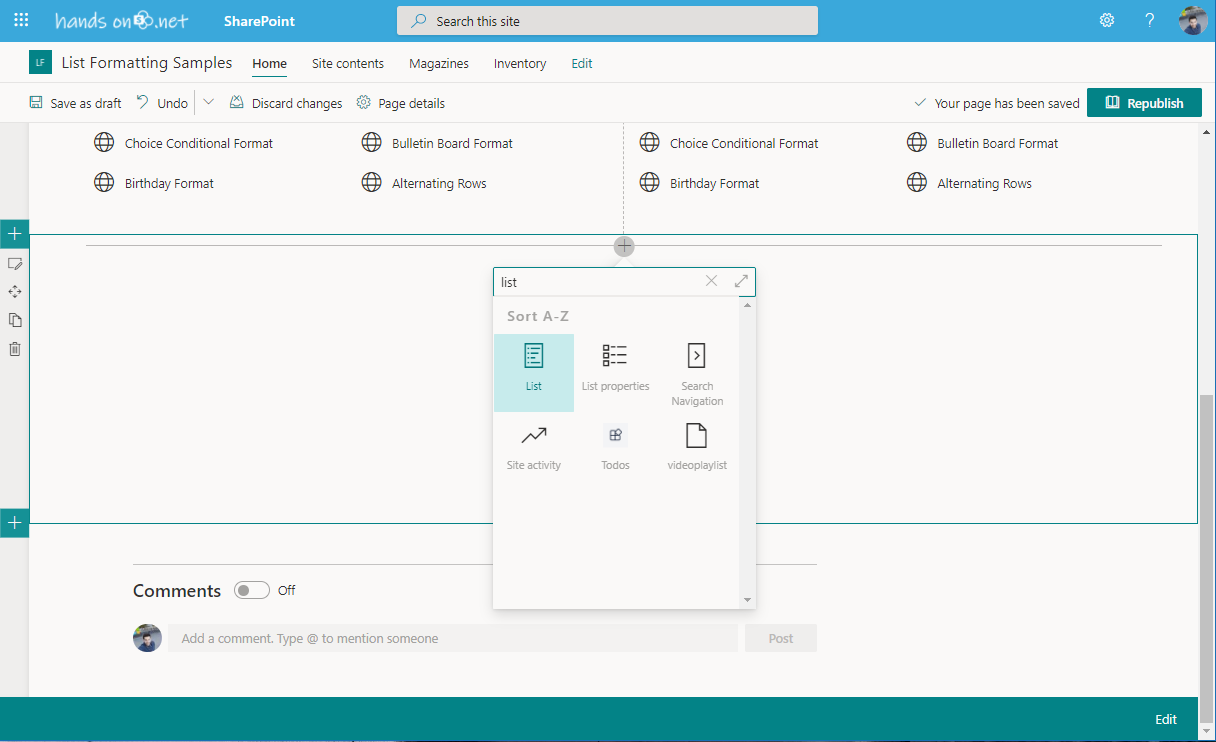Click the Republish button

pos(1144,102)
